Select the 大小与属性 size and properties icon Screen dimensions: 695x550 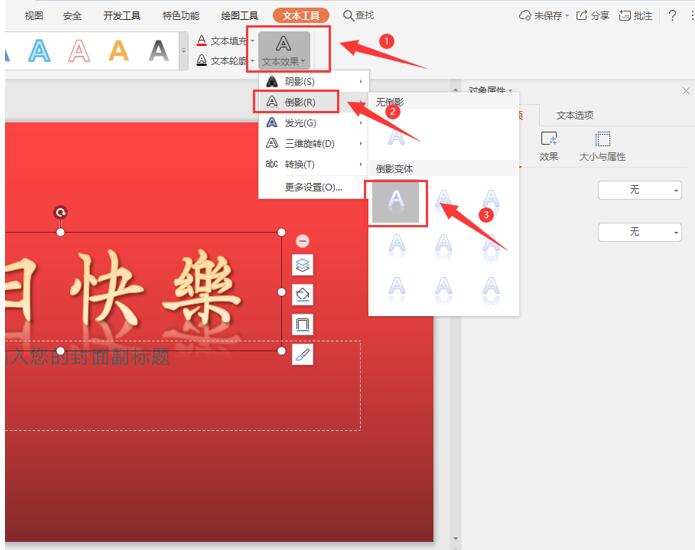[602, 146]
